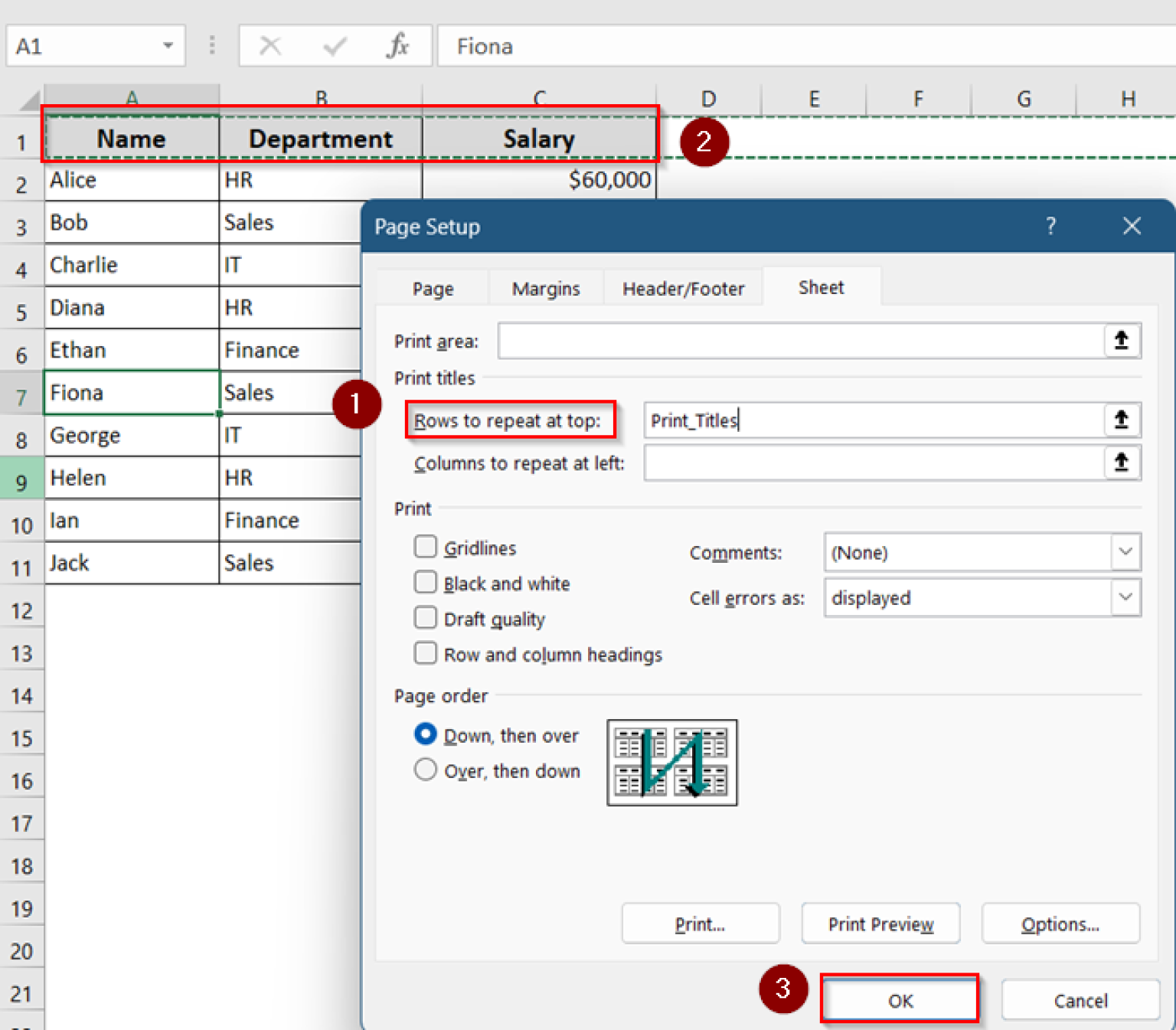Check the Draft quality option
This screenshot has height=1030, width=1176.
(x=426, y=617)
